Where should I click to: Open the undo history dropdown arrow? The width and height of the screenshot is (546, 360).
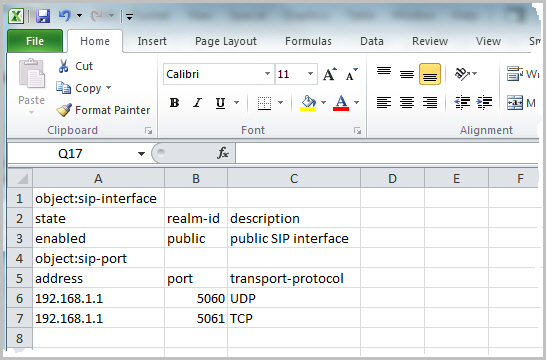click(79, 16)
